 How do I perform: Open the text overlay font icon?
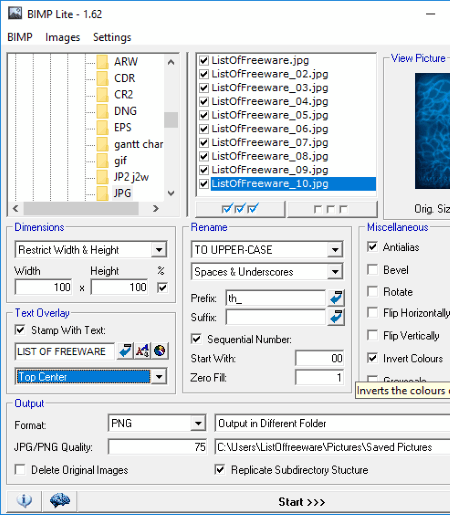tap(143, 351)
